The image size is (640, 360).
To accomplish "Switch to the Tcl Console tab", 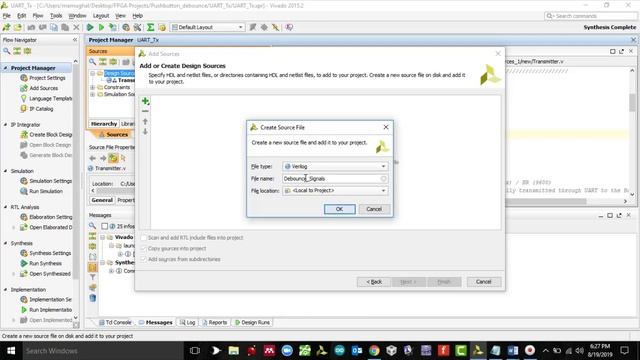I will coord(115,322).
